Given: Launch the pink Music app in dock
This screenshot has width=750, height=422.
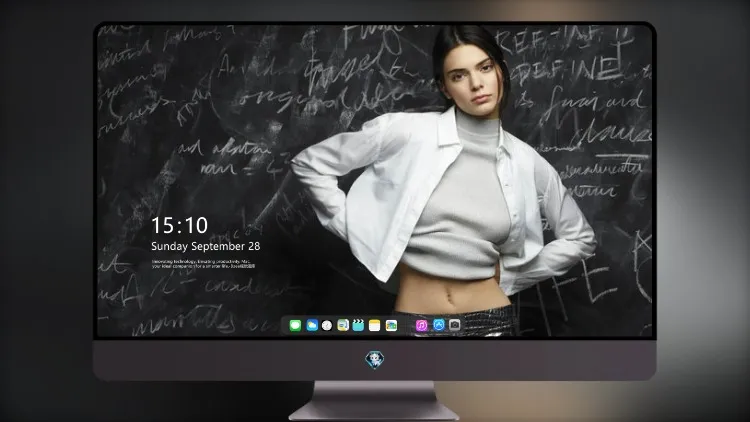Looking at the screenshot, I should point(421,326).
